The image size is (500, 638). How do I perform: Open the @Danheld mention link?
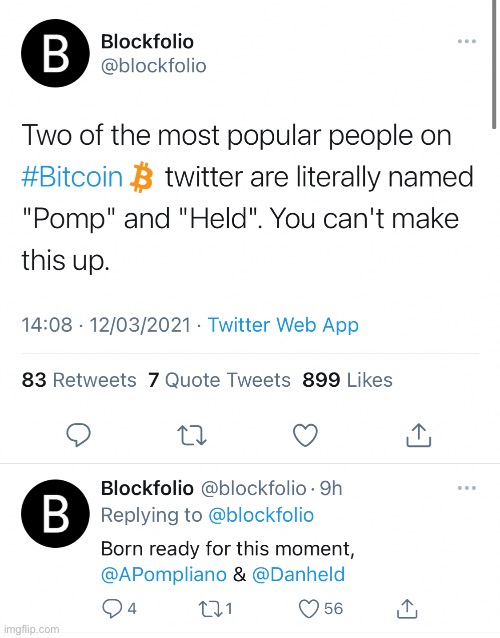[x=298, y=575]
